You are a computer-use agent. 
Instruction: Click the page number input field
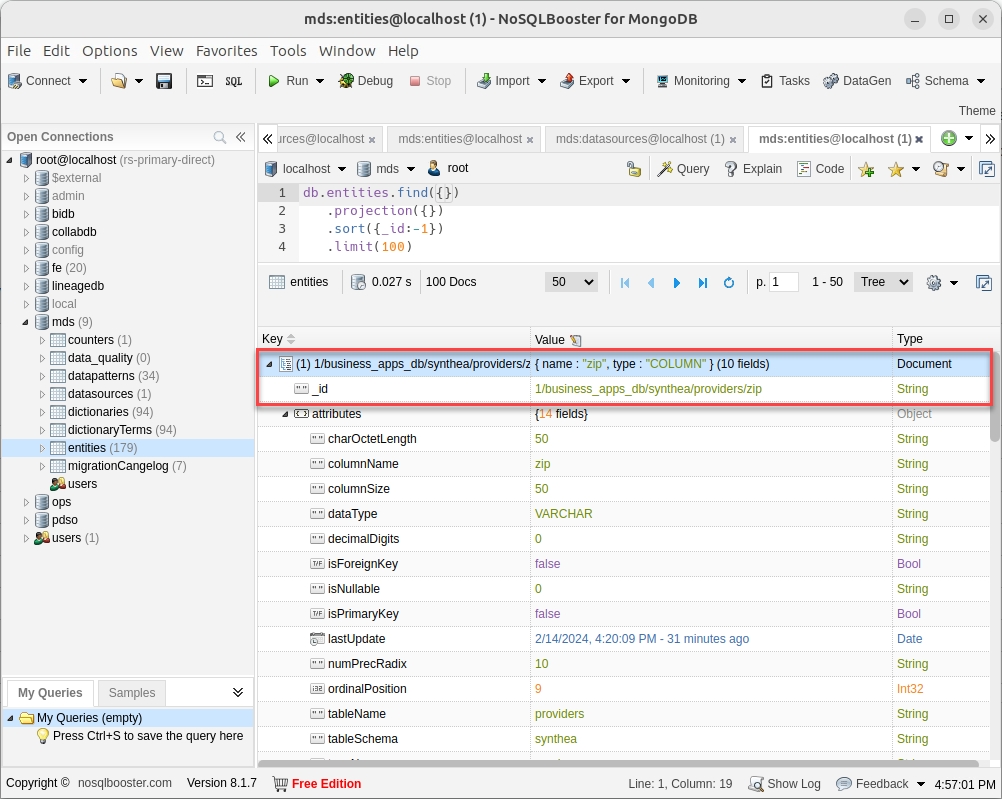783,282
